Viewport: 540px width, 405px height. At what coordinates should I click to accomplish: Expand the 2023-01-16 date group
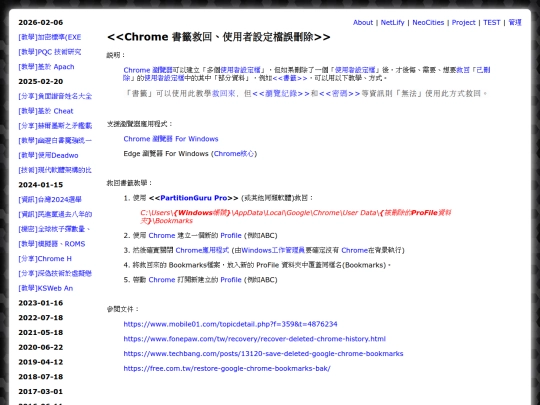(x=41, y=303)
